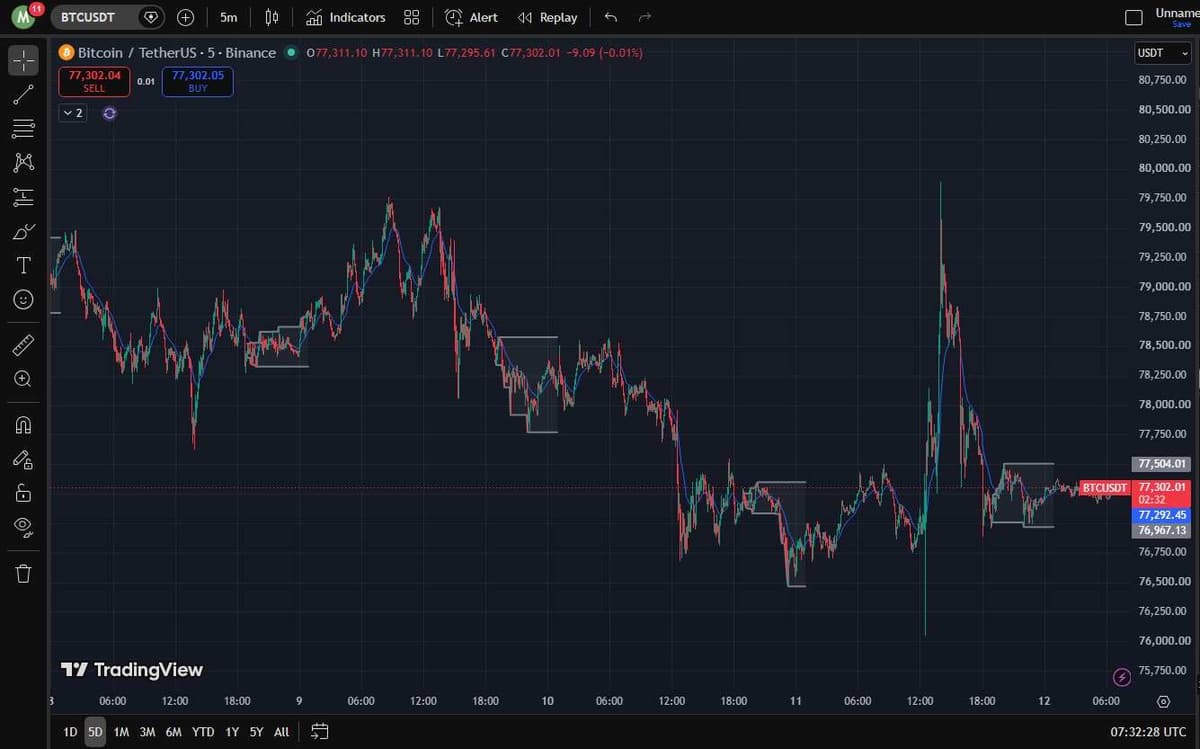Click the red BTCUSDT price label
This screenshot has height=749, width=1200.
(1105, 488)
